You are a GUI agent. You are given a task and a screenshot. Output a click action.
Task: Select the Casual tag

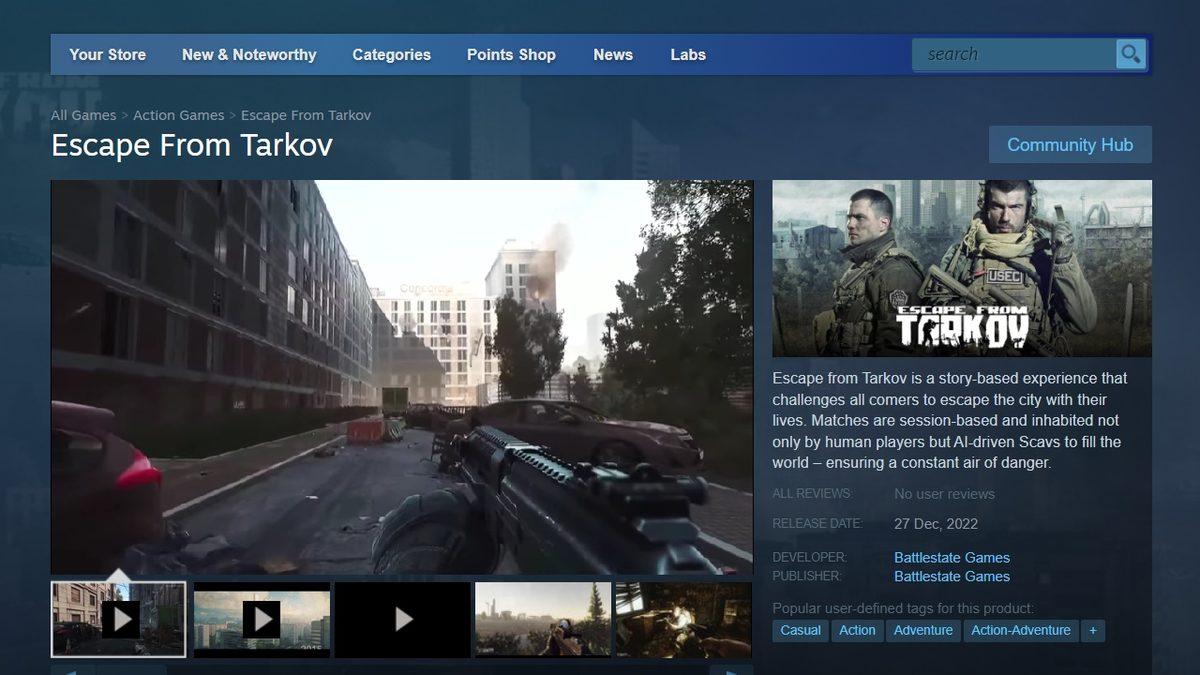click(x=800, y=630)
